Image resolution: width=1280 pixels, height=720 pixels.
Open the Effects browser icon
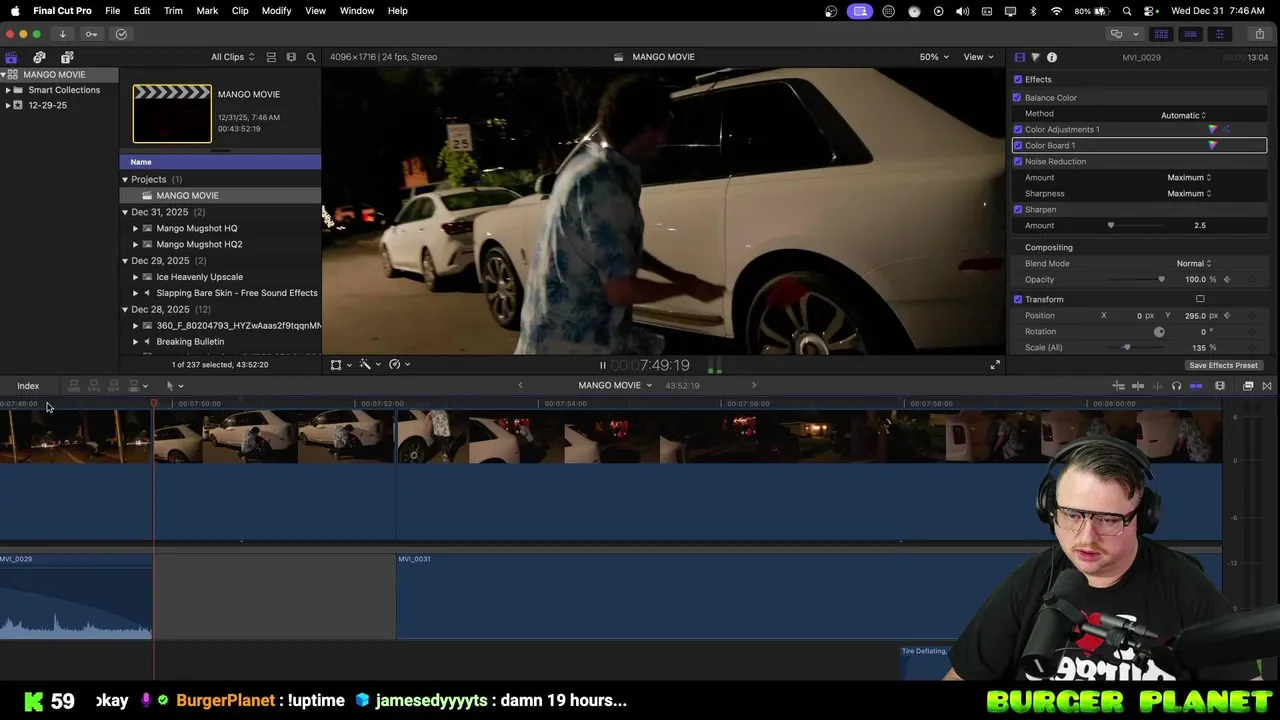tap(1248, 386)
